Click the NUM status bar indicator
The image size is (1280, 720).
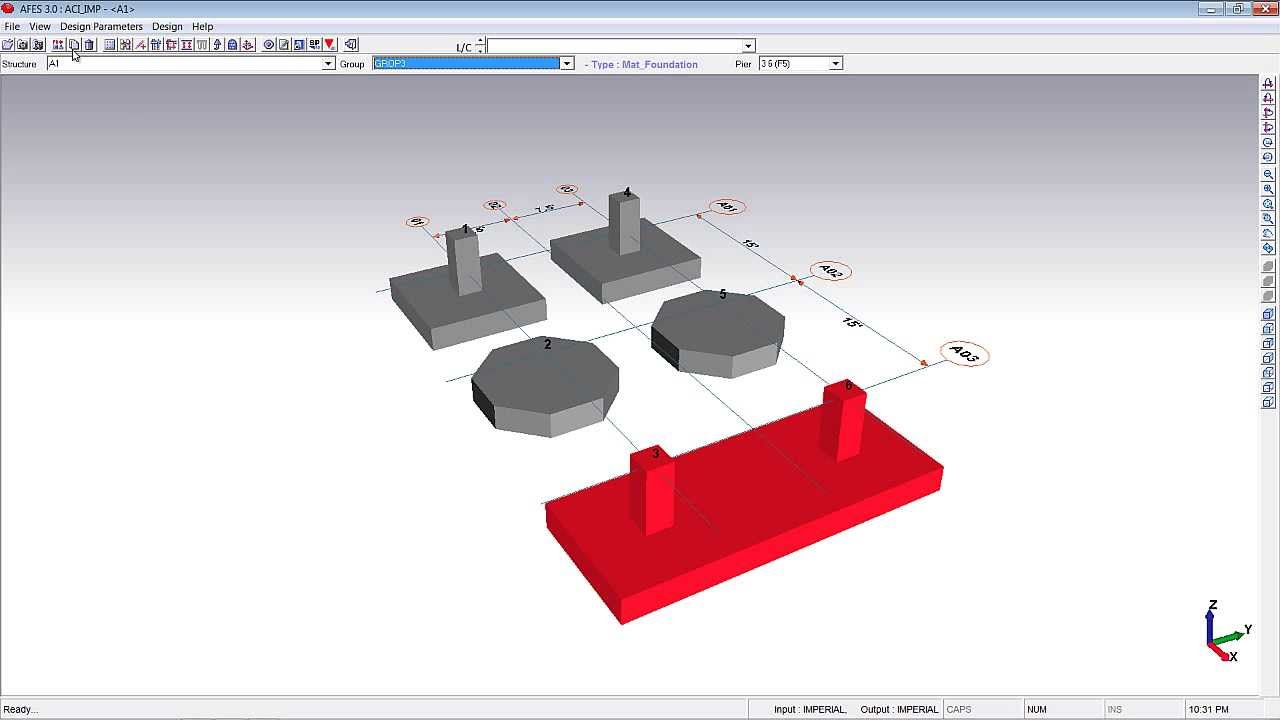click(1037, 710)
